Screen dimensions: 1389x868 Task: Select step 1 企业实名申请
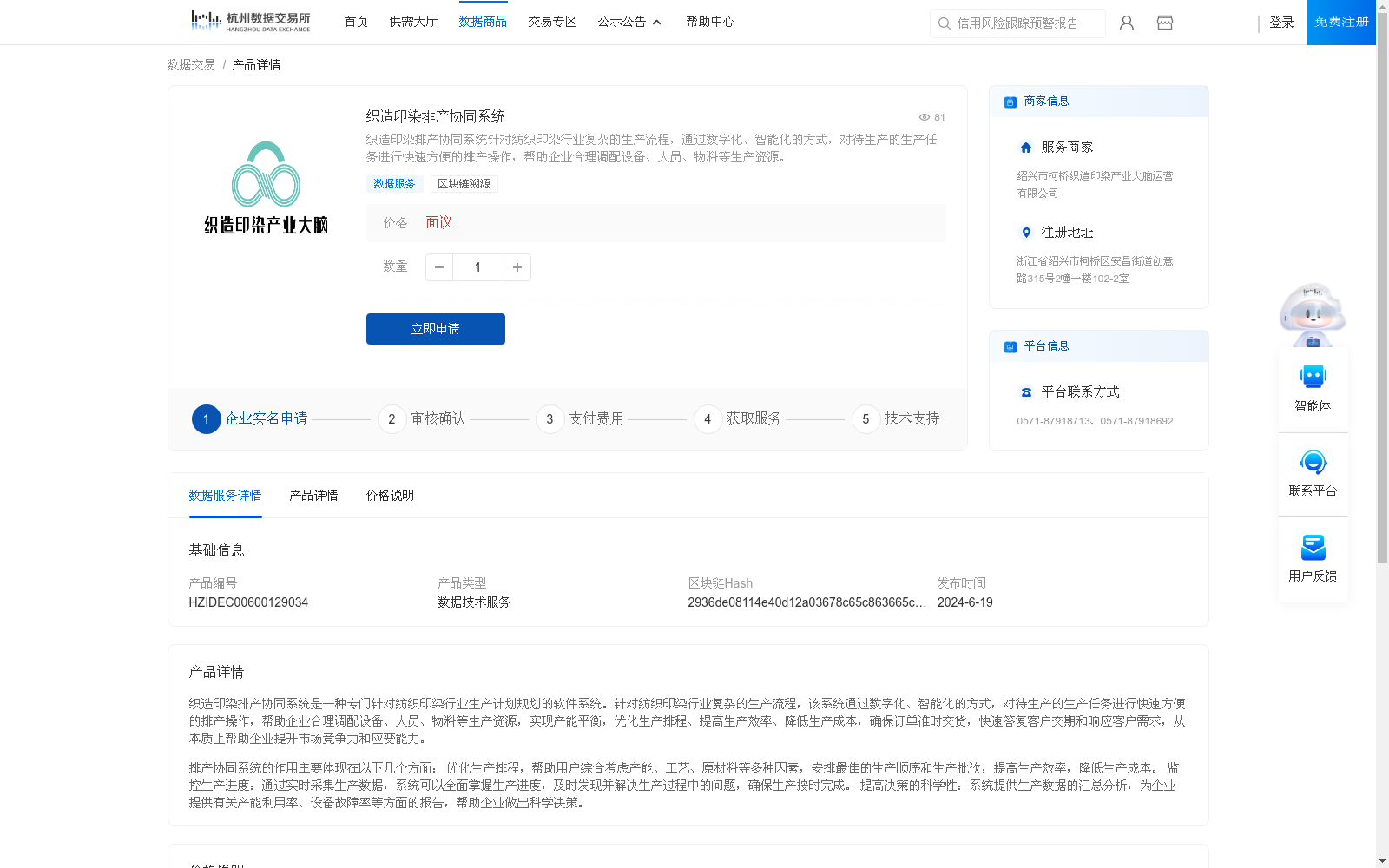[250, 419]
